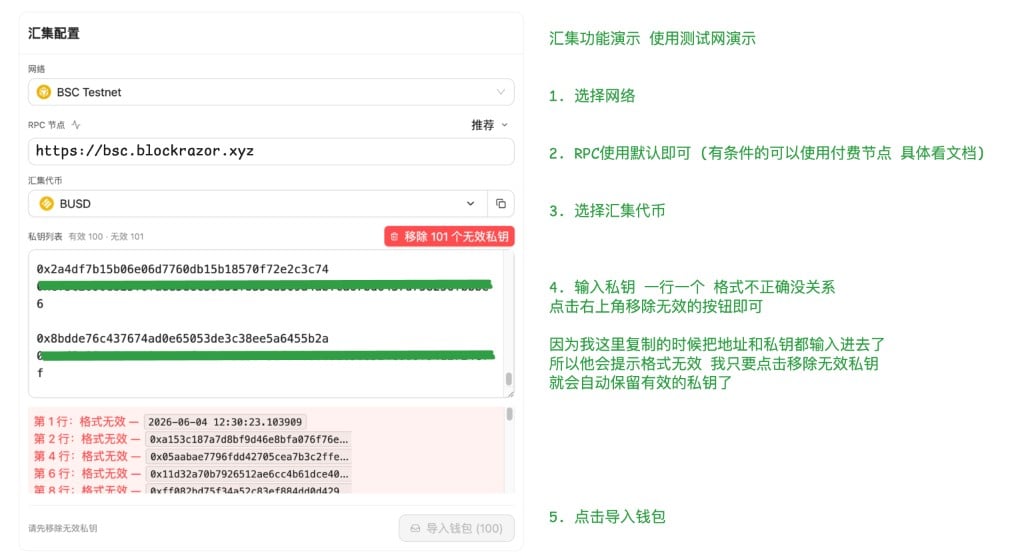Open the BSC Testnet network dropdown

click(x=271, y=92)
